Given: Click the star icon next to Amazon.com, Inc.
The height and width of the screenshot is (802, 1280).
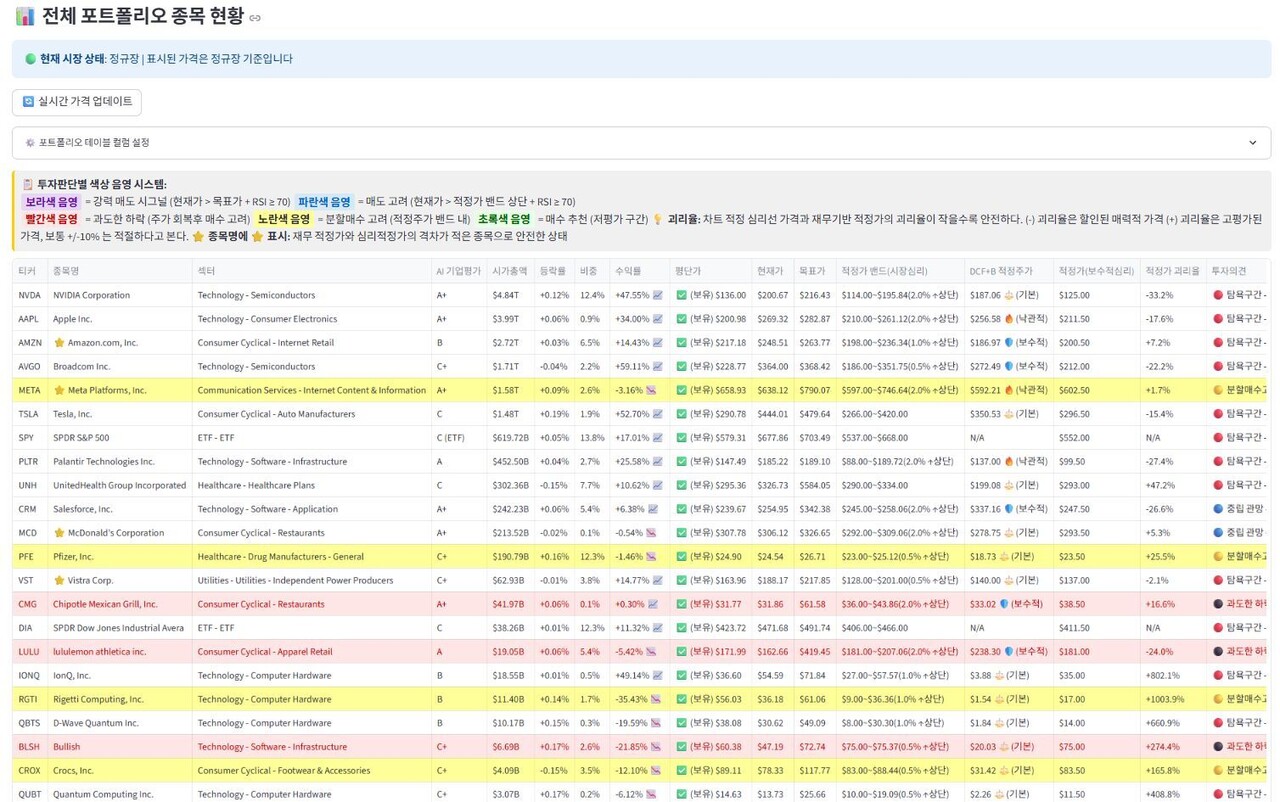Looking at the screenshot, I should [x=59, y=343].
